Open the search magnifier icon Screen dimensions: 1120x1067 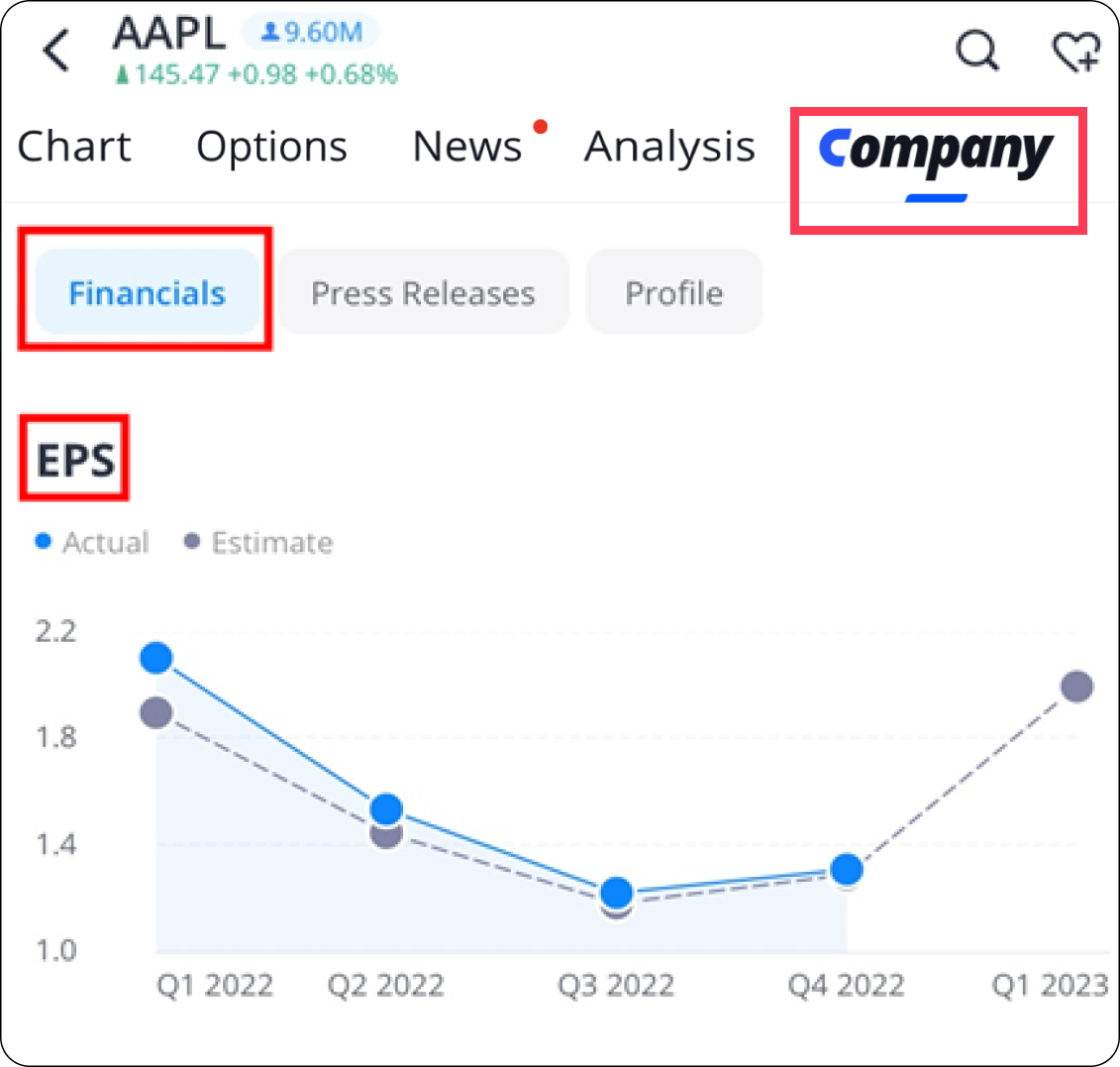tap(977, 49)
